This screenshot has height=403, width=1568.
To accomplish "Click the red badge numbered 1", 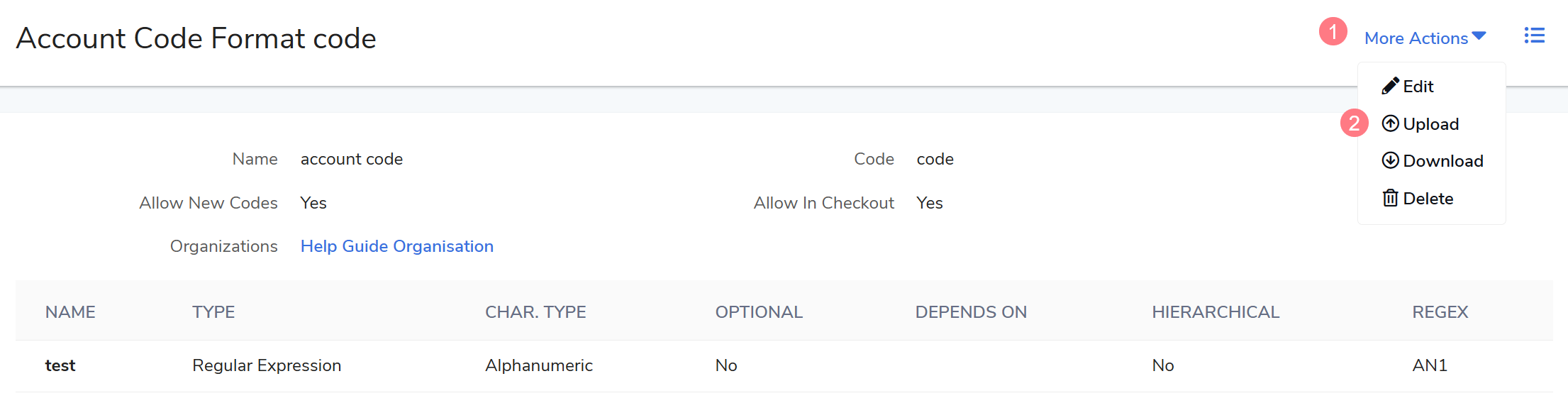I will click(1333, 32).
